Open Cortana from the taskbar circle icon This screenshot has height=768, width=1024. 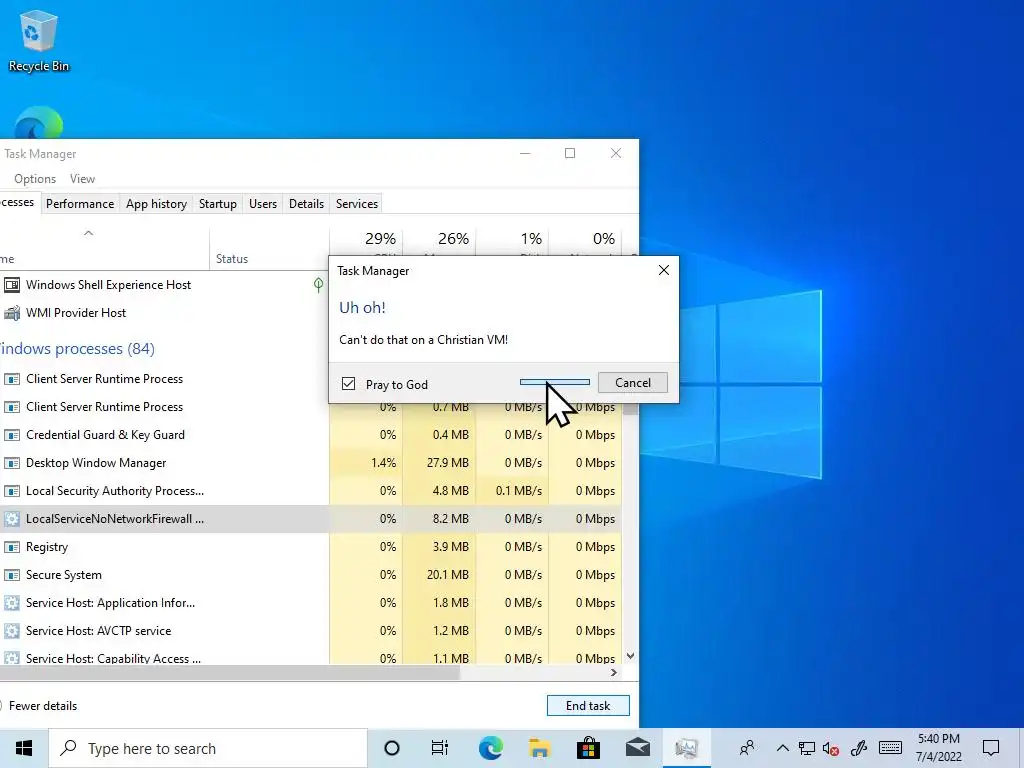(x=392, y=748)
